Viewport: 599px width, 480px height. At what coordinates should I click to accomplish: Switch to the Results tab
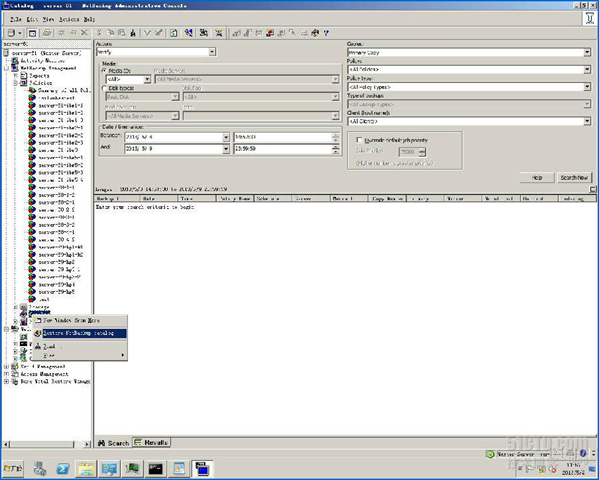point(152,443)
